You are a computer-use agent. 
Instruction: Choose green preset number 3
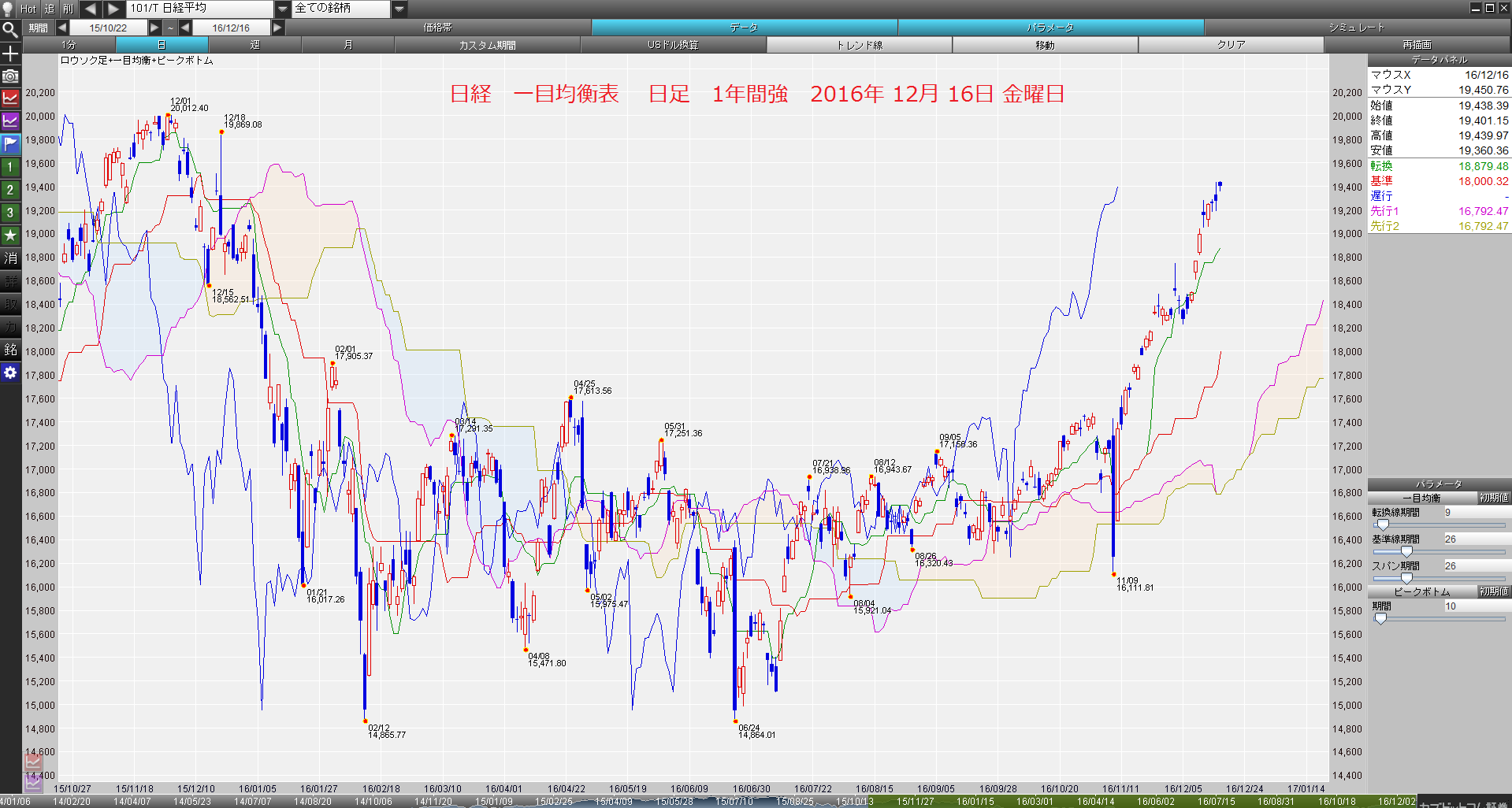click(x=10, y=213)
